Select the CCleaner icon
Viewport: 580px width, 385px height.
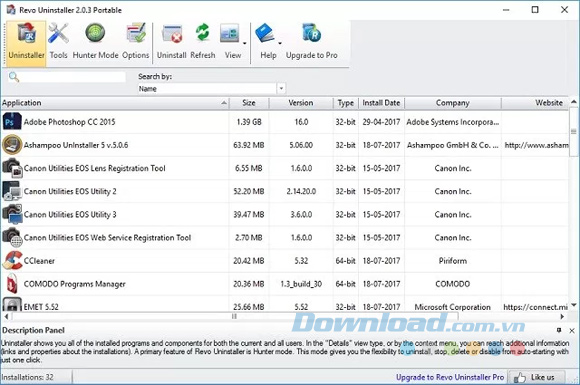click(x=12, y=260)
